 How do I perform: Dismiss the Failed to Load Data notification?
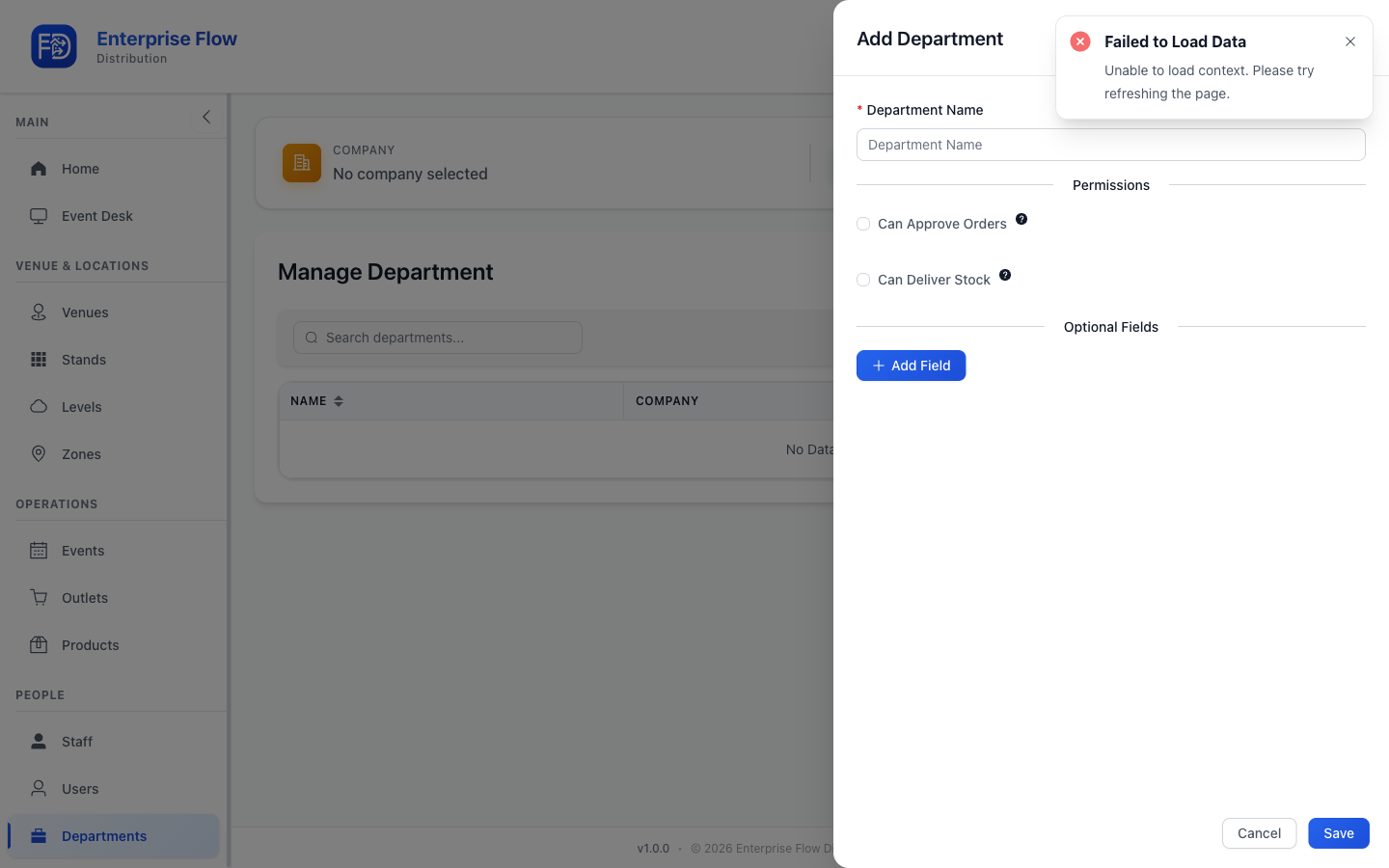tap(1350, 41)
